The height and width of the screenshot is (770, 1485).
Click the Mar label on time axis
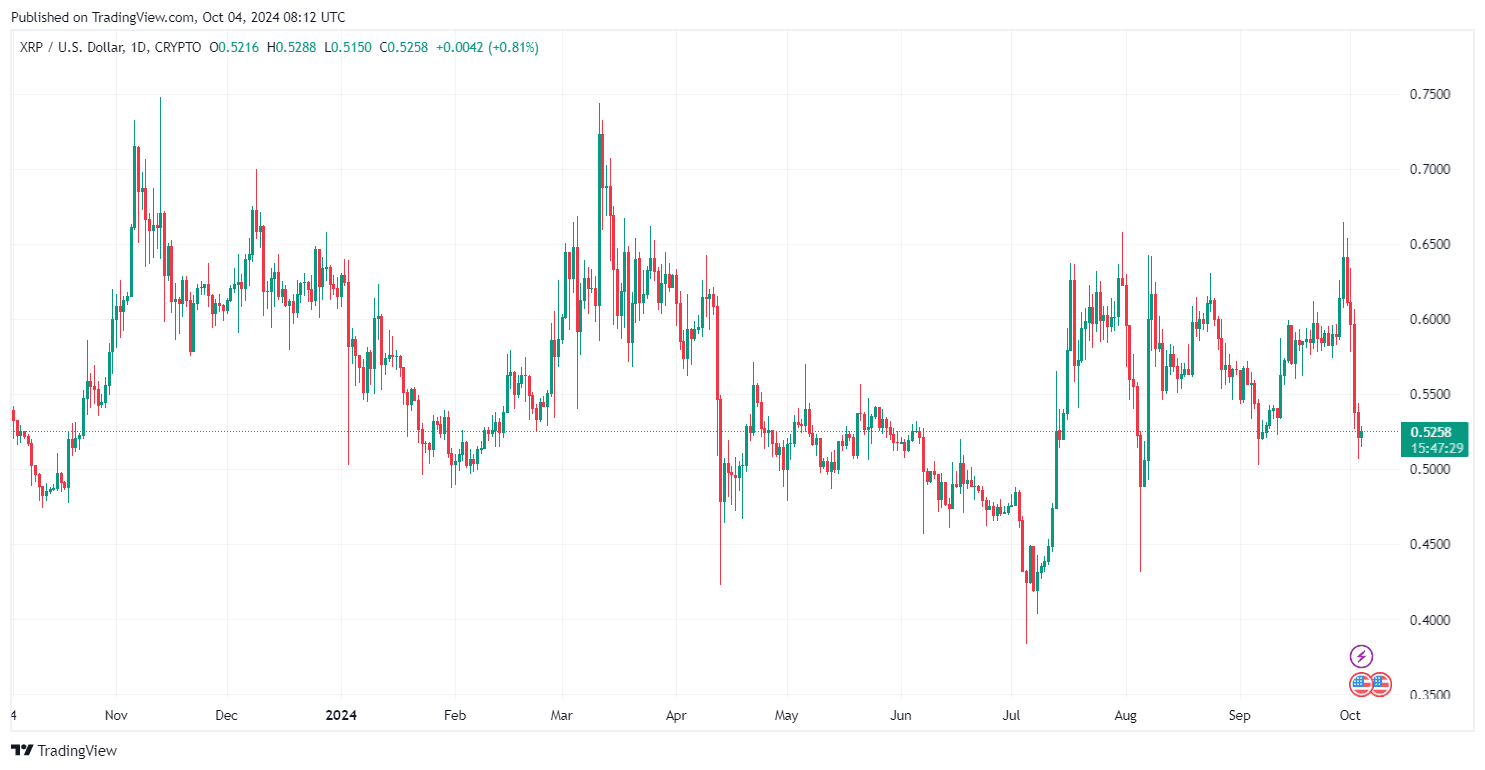(x=561, y=716)
